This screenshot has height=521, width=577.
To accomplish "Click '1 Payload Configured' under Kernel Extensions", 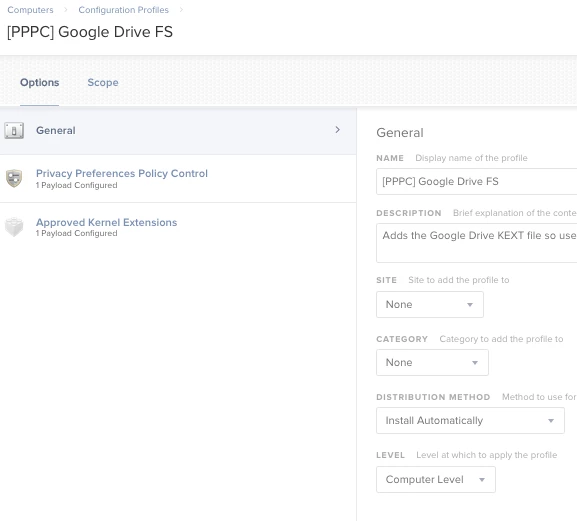I will (77, 233).
